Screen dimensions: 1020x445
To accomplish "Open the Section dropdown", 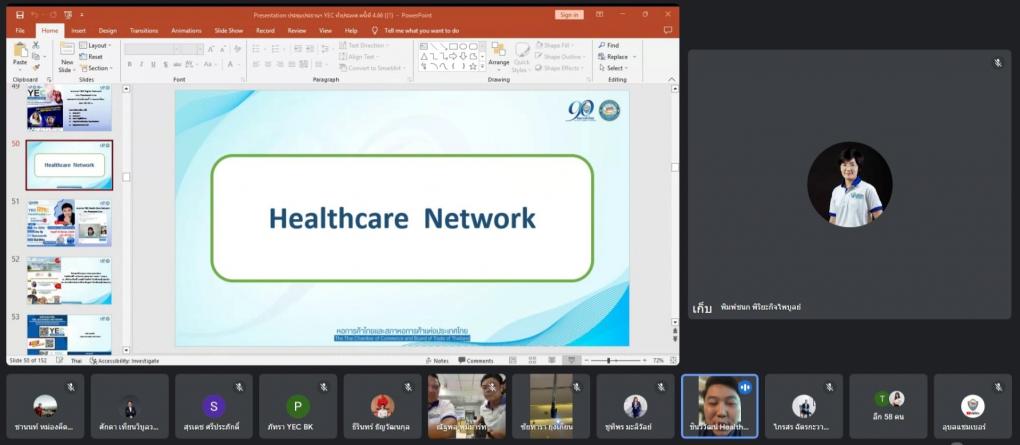I will coord(96,68).
